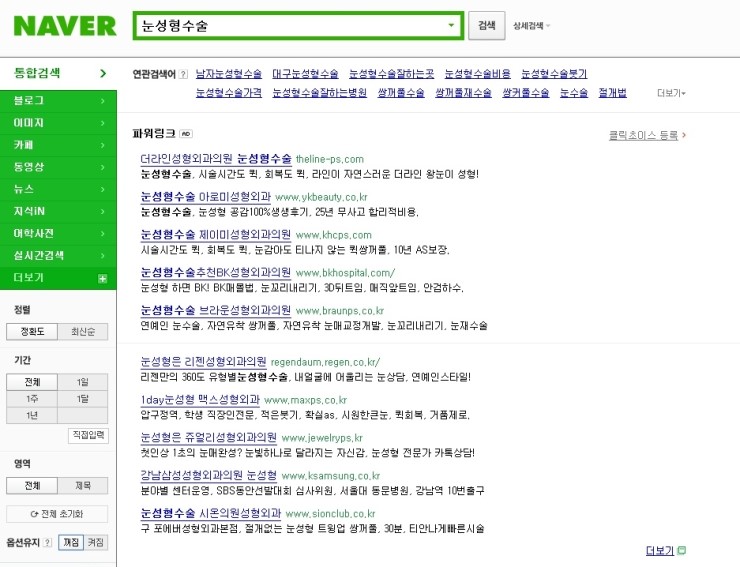This screenshot has width=740, height=567.
Task: Click the www.bkhospital.com/ URL
Action: (x=345, y=273)
